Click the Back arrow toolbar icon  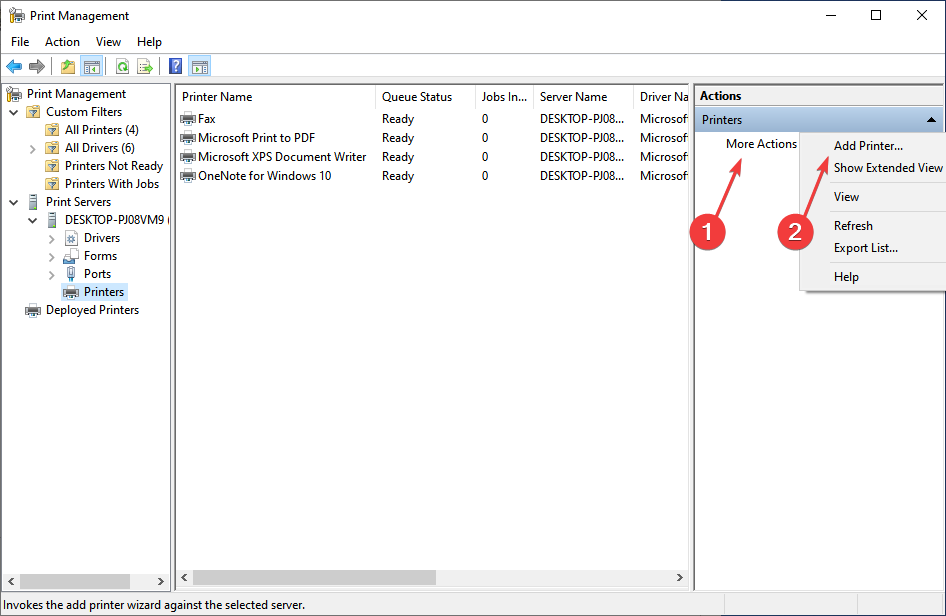pos(14,66)
